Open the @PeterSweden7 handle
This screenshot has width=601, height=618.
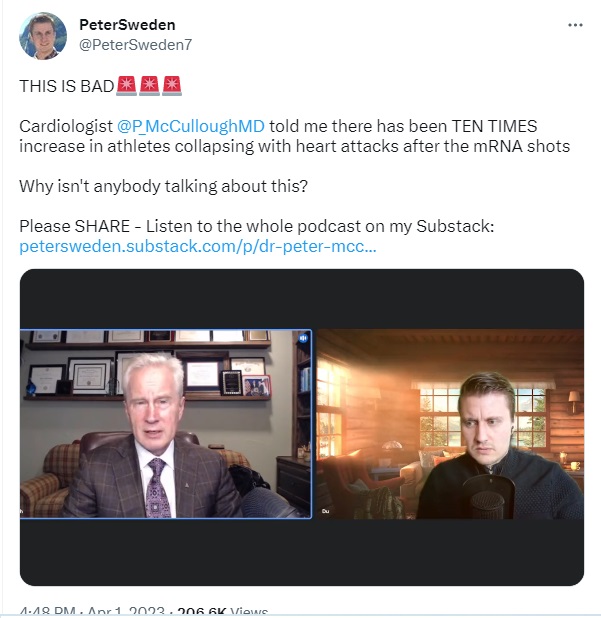[x=136, y=45]
